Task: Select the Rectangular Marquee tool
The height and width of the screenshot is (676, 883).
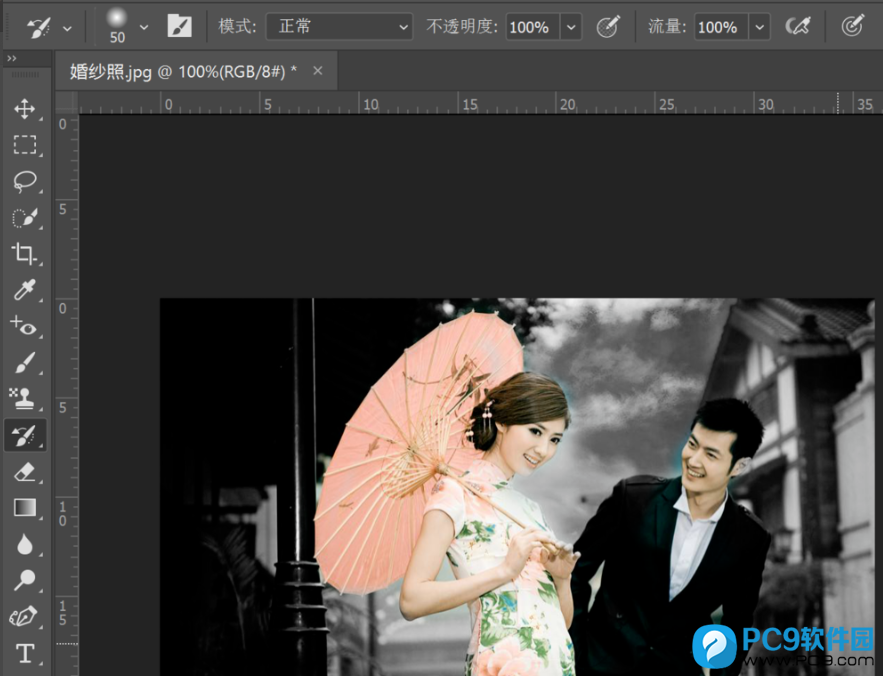Action: [x=25, y=145]
